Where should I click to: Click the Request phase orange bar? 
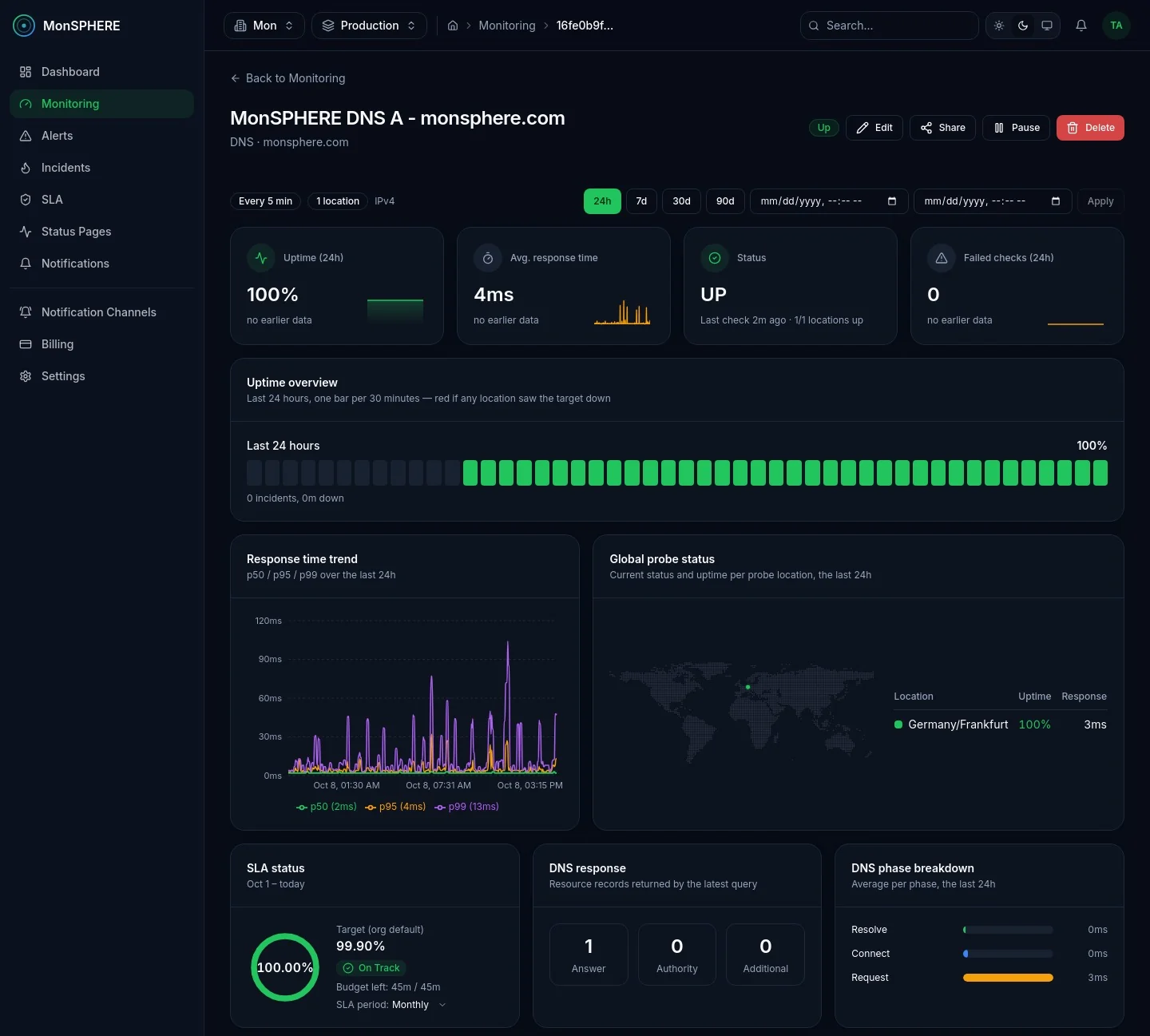(x=1008, y=978)
